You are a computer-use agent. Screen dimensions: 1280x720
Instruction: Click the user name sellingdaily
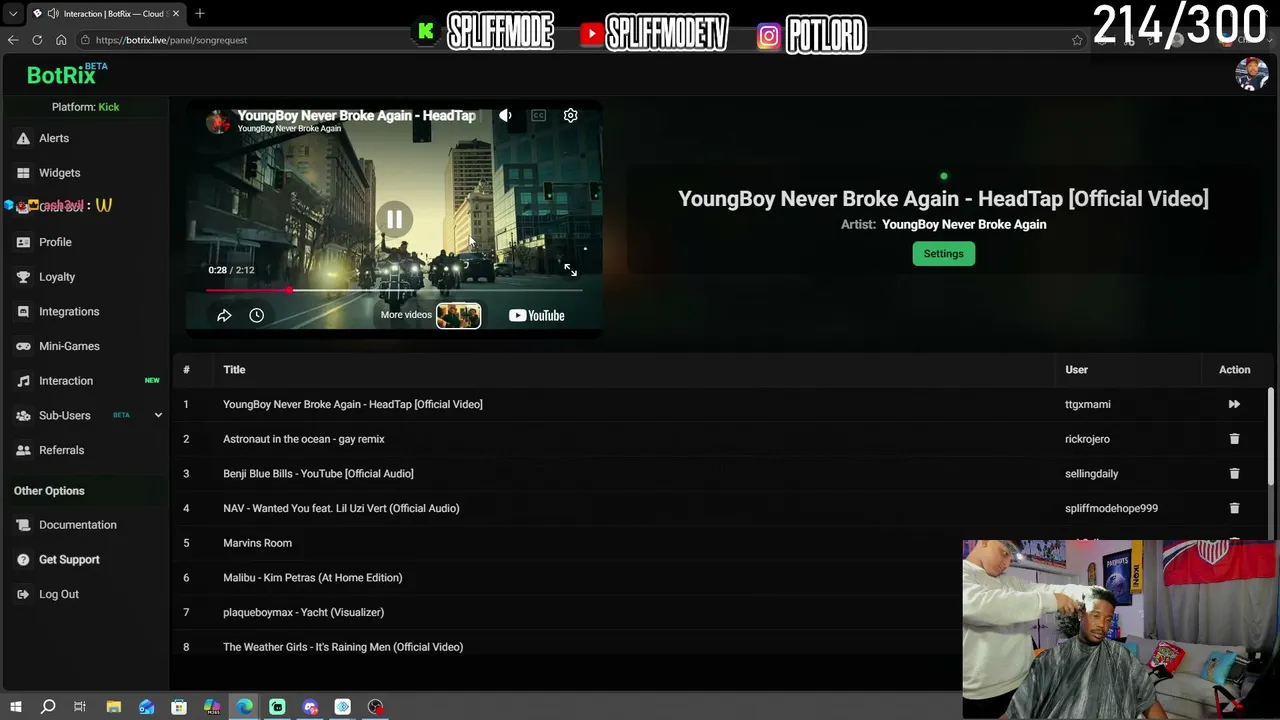(x=1091, y=474)
